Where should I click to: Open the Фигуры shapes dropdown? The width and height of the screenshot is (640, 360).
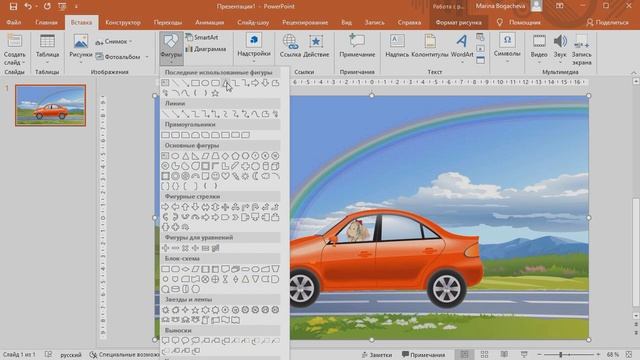point(171,49)
